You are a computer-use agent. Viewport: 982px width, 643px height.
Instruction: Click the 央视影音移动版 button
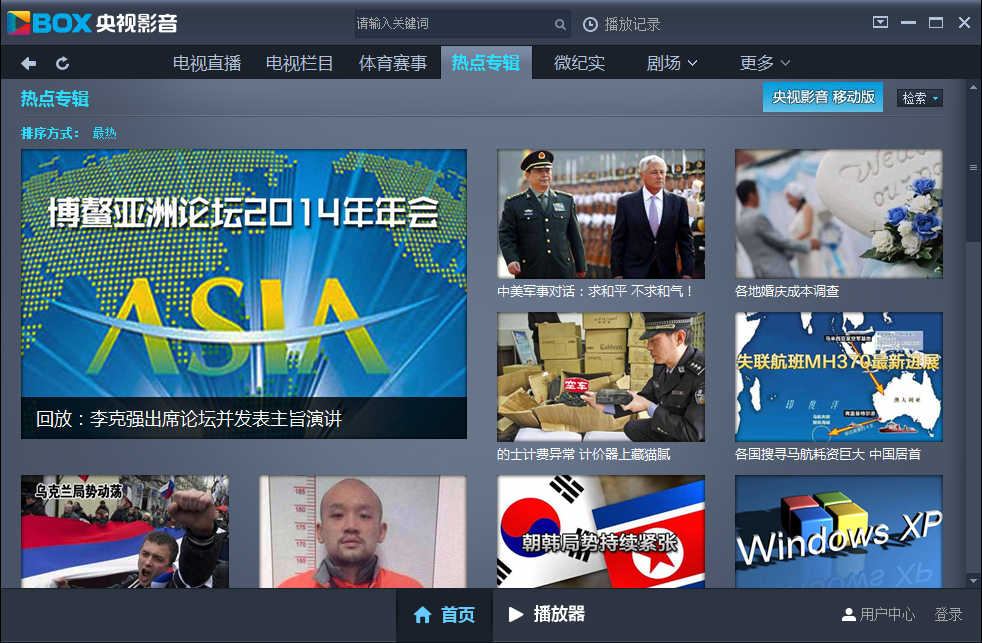coord(822,97)
